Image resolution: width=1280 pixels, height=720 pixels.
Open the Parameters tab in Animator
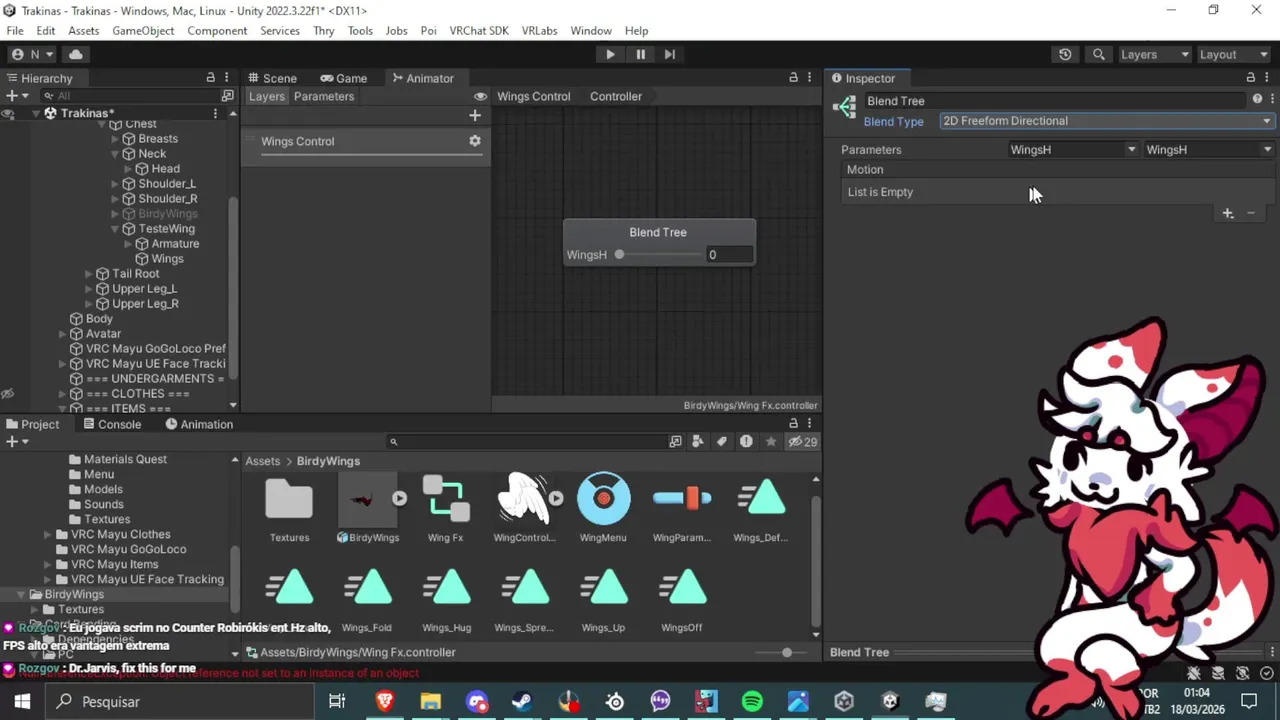[324, 96]
